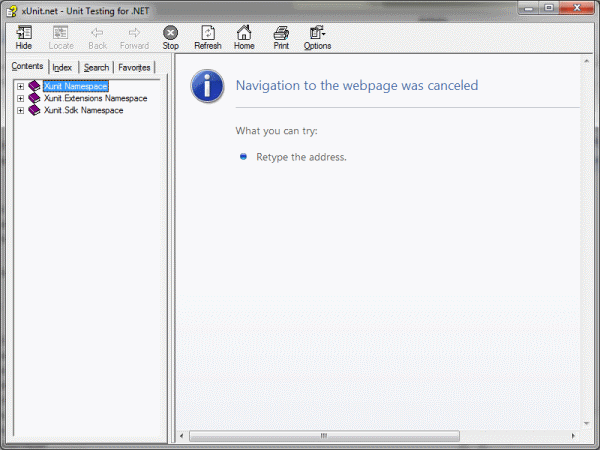Screen dimensions: 600x450
Task: Expand the Xunit.Extensions Namespace node
Action: [20, 98]
